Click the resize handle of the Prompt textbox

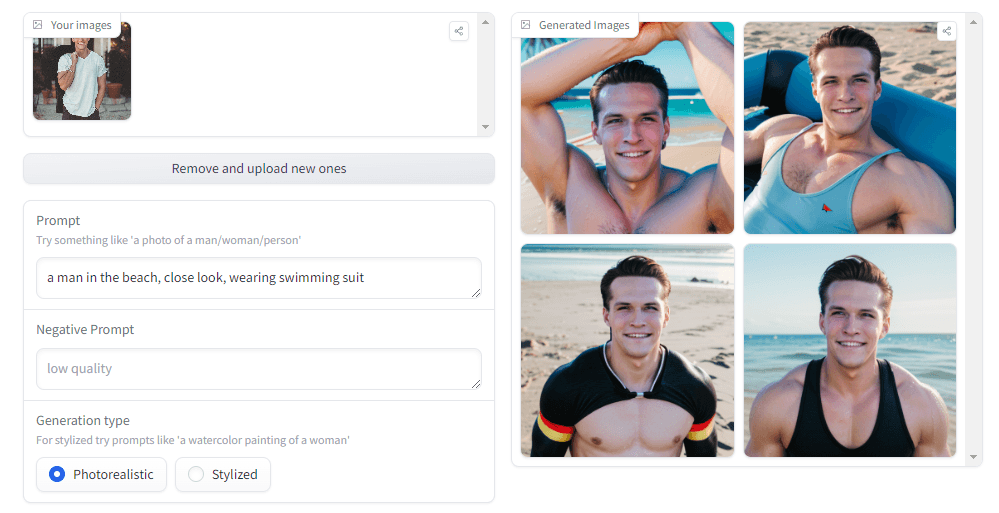pyautogui.click(x=476, y=293)
